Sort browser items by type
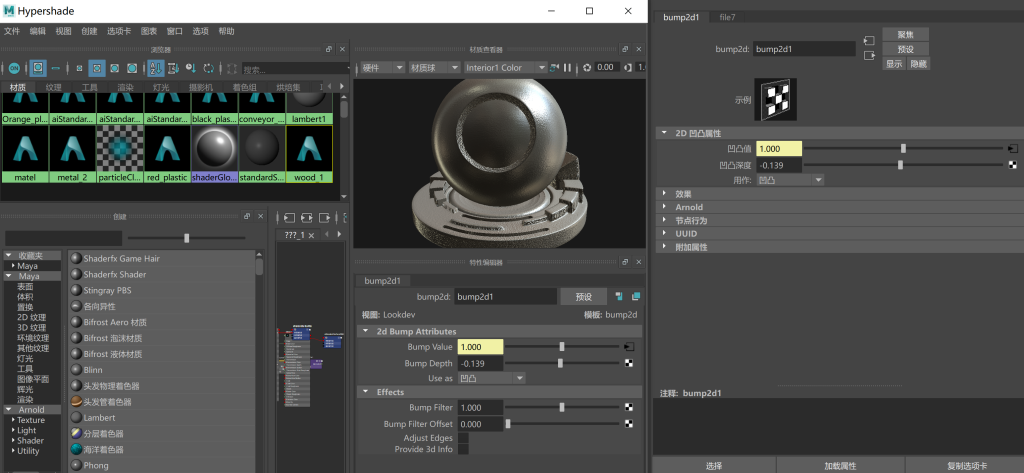1024x473 pixels. tap(173, 68)
